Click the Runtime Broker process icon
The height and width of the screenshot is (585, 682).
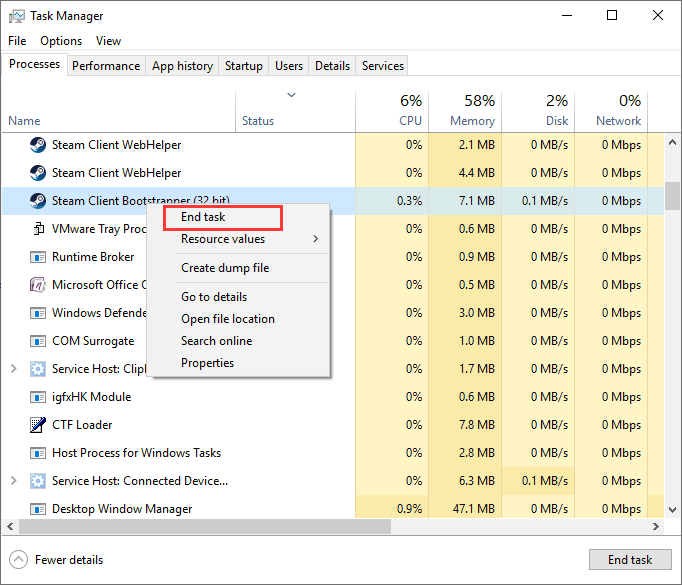(x=38, y=257)
